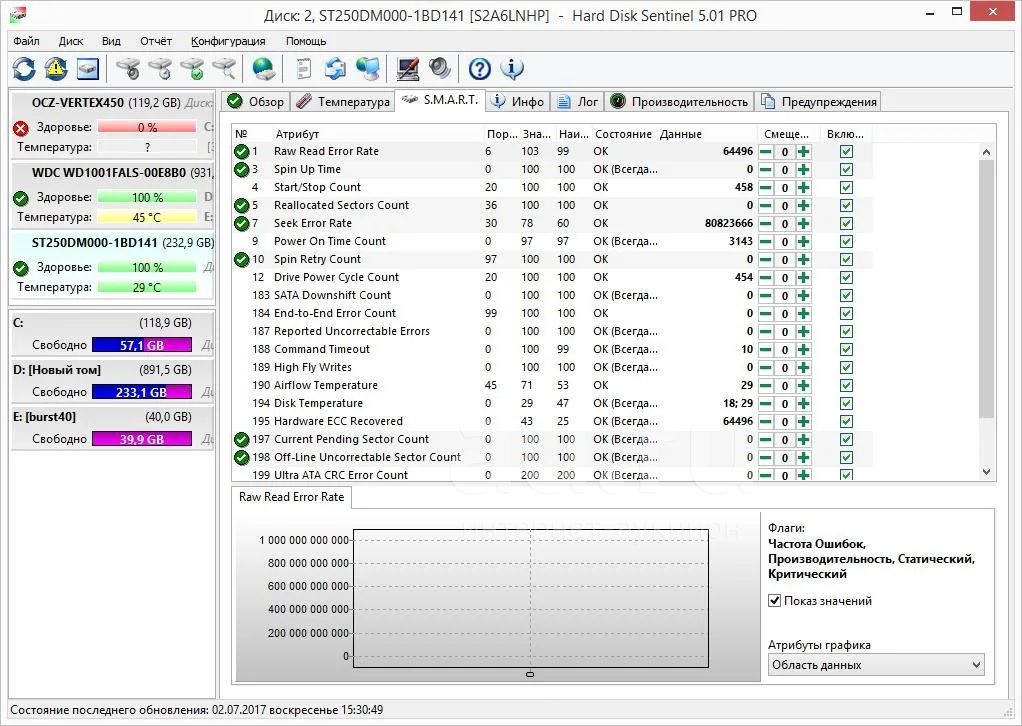Click the disk with stethoscope test icon
Screen dimensions: 1022x726
point(128,68)
